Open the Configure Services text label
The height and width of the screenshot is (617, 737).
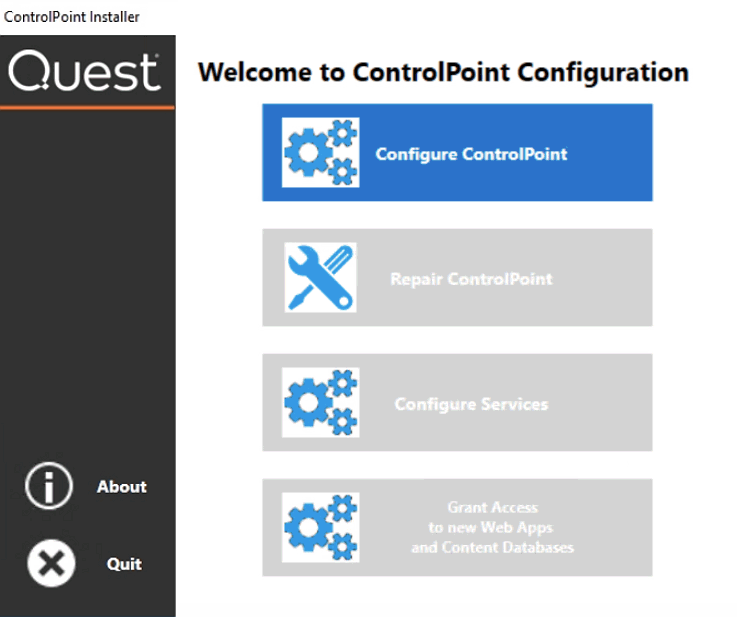point(471,404)
